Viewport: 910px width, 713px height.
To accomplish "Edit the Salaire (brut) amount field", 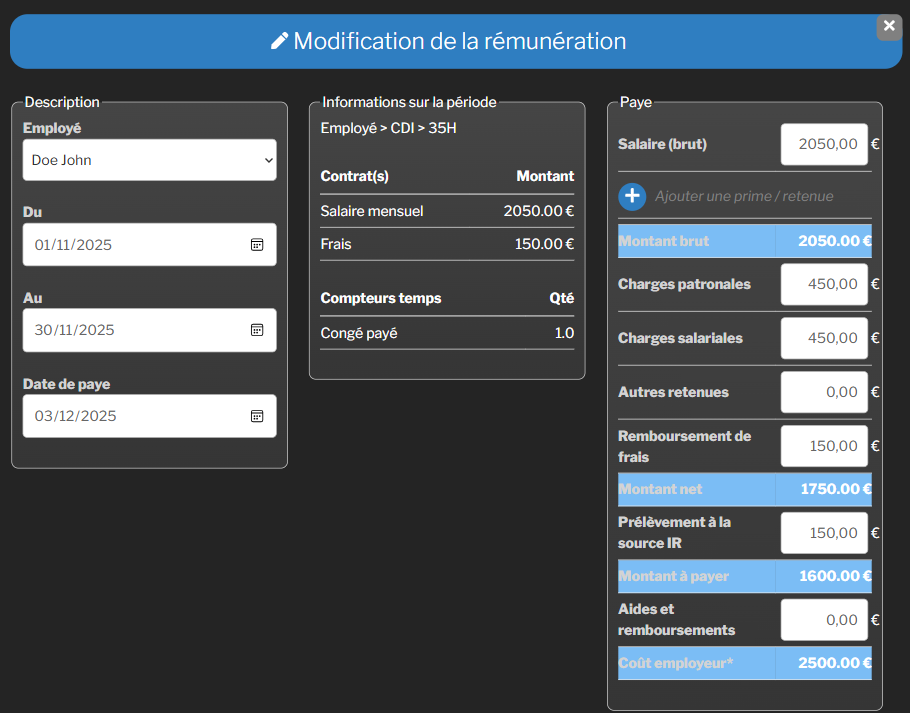I will pyautogui.click(x=823, y=144).
